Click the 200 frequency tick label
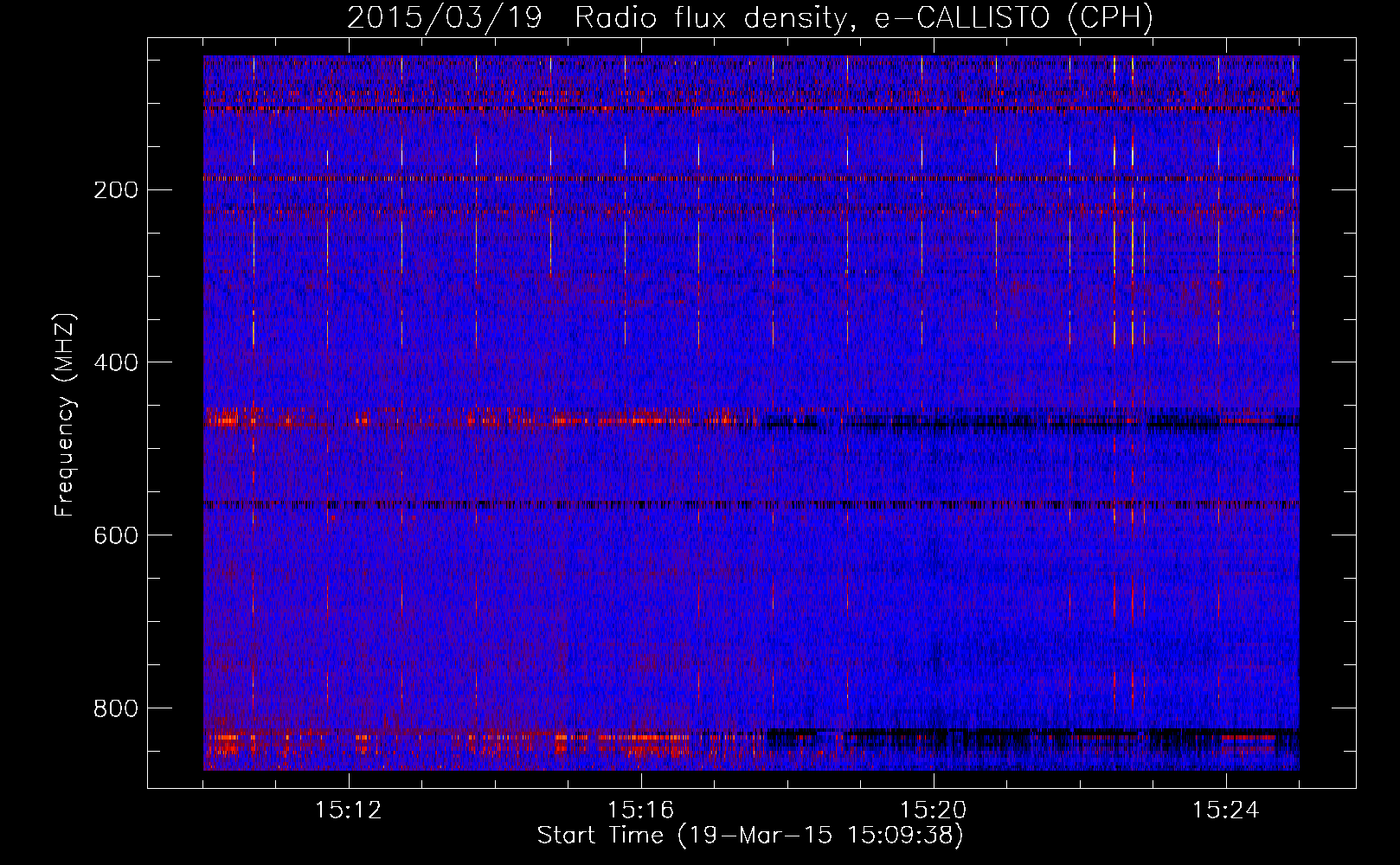 (x=115, y=189)
